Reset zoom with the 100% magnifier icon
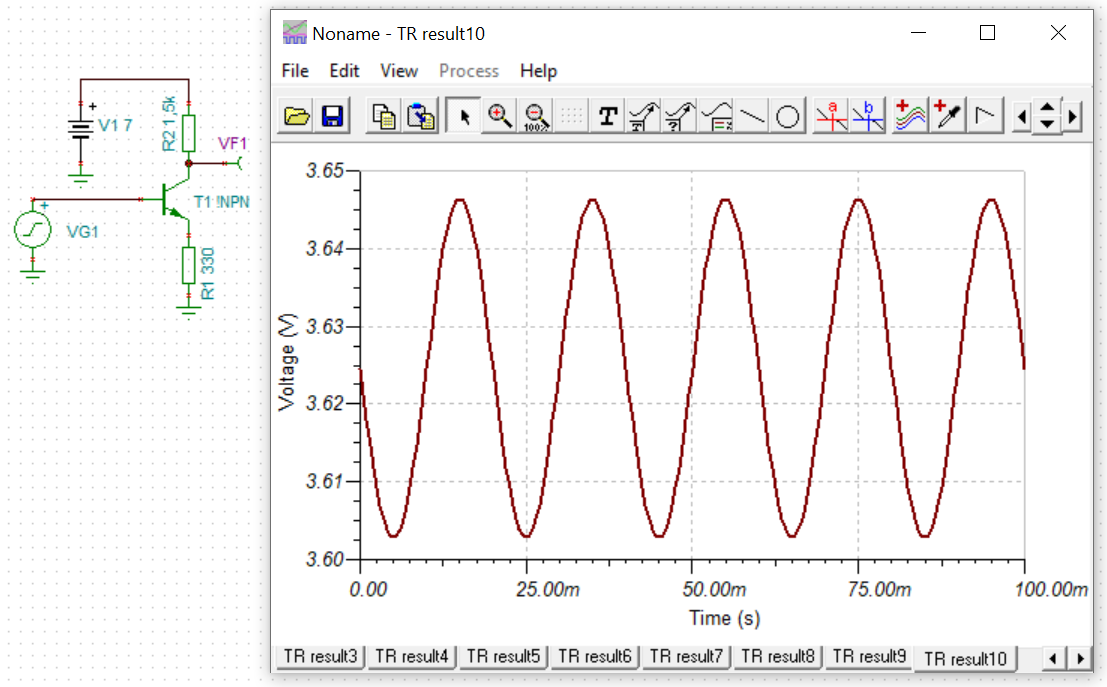 (537, 117)
